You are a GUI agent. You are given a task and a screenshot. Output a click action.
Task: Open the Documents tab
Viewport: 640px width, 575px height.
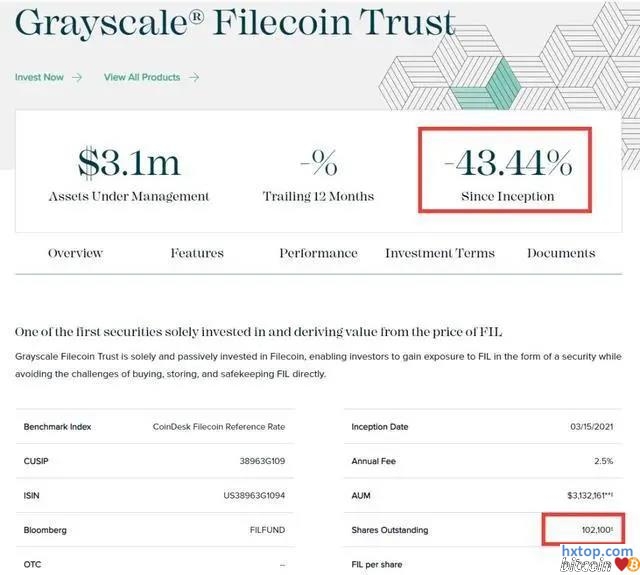pos(561,253)
